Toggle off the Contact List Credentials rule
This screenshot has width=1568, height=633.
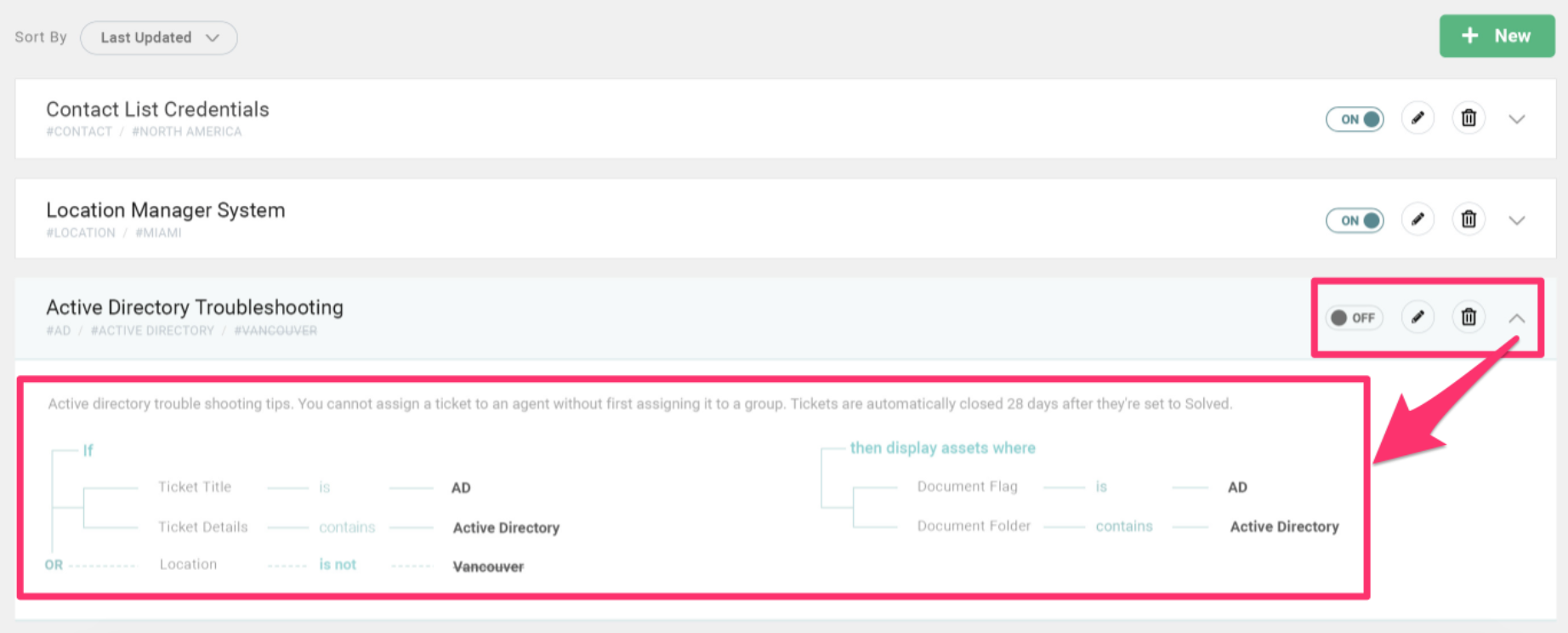point(1355,119)
